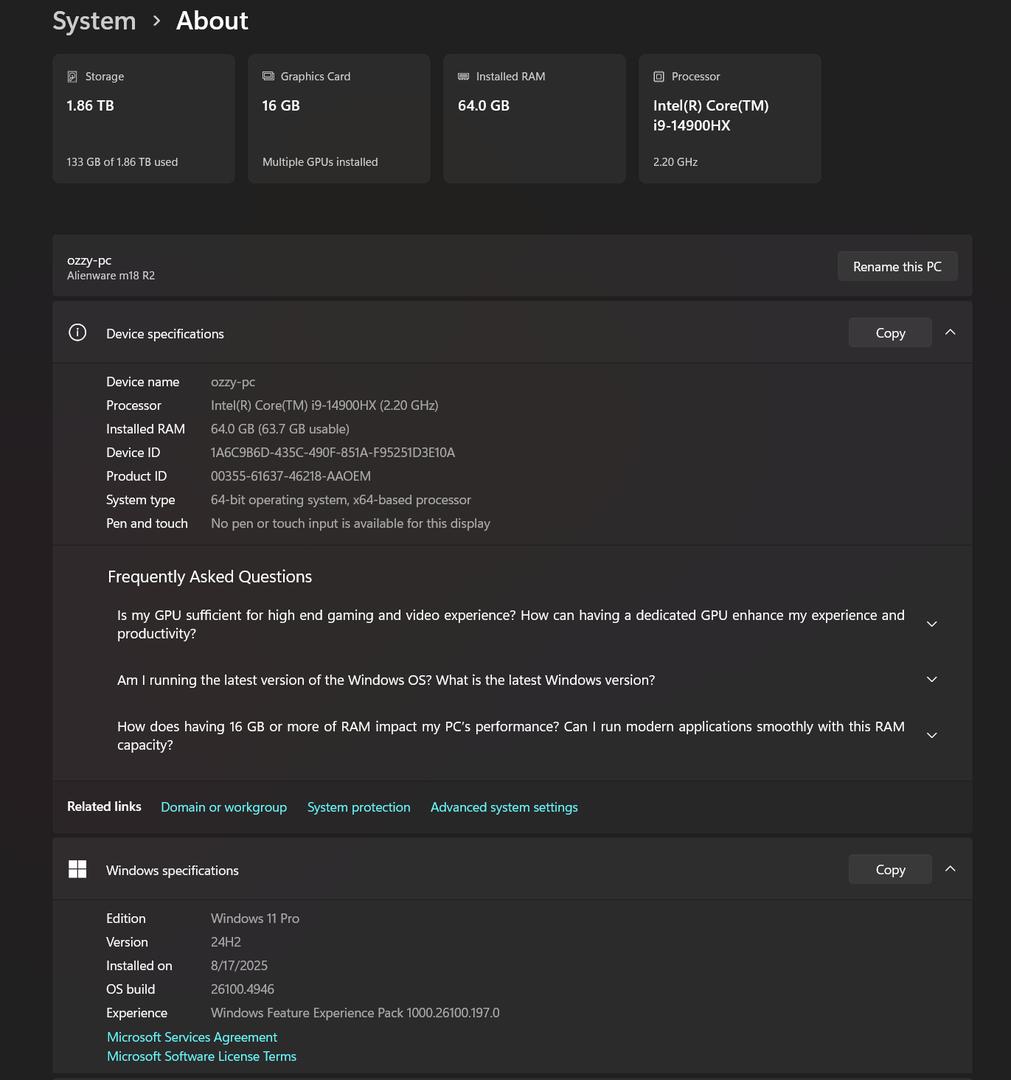This screenshot has width=1011, height=1080.
Task: Copy the Device specifications
Action: click(890, 333)
